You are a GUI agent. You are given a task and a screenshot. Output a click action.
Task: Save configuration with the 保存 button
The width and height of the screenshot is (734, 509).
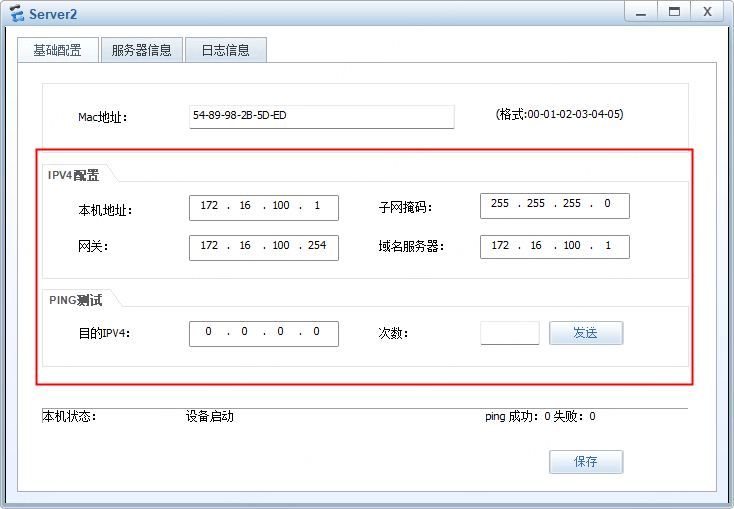pyautogui.click(x=586, y=462)
